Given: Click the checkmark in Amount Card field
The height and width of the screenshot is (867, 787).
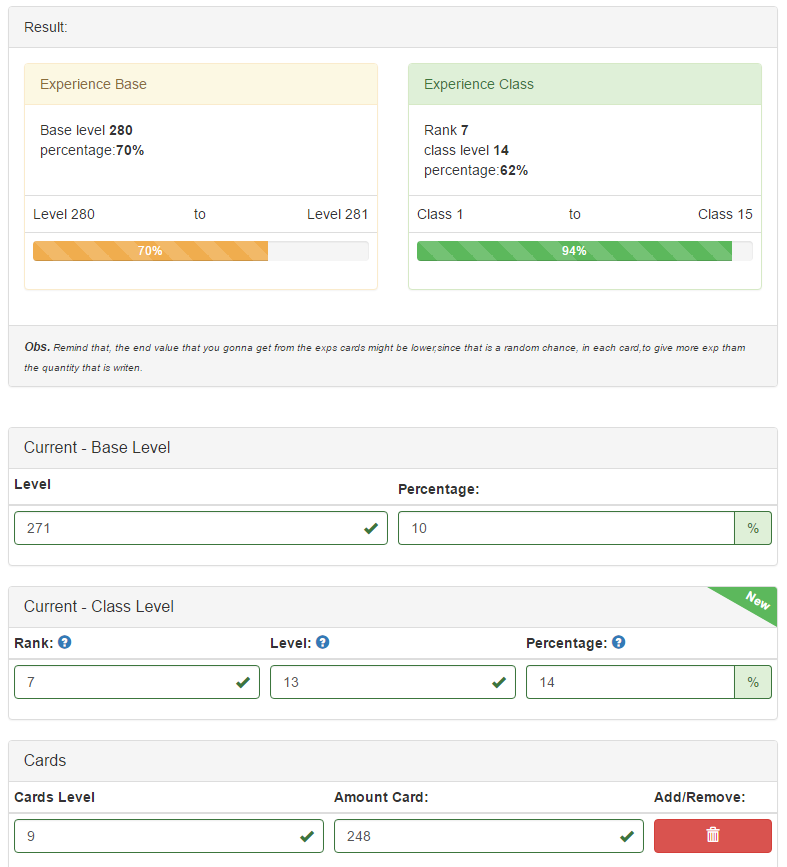Looking at the screenshot, I should coord(627,836).
